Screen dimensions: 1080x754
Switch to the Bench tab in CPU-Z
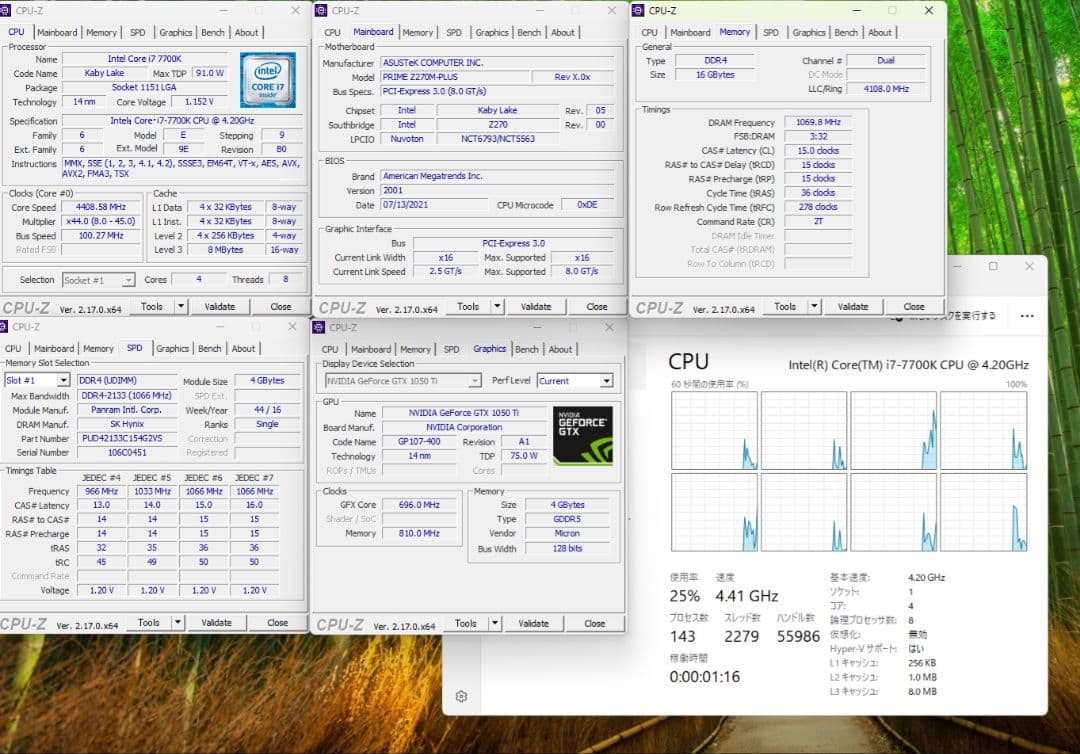[213, 32]
